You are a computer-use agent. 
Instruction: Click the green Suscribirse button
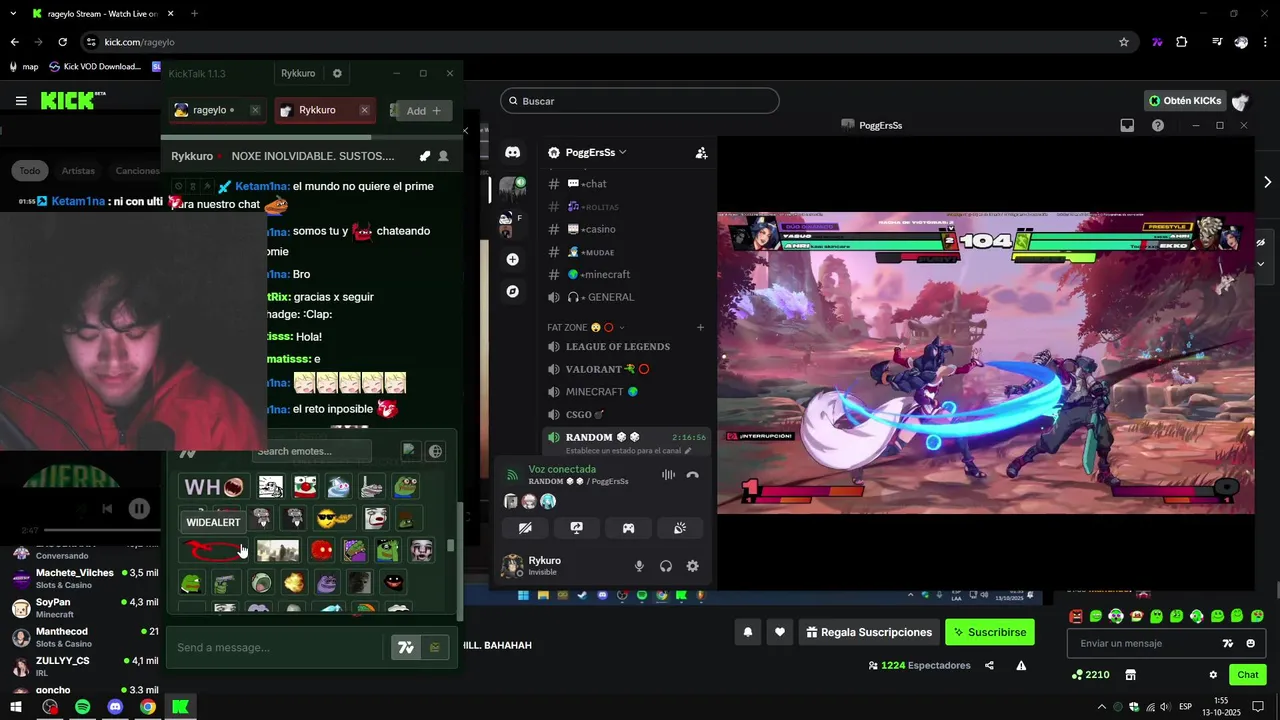click(x=989, y=632)
